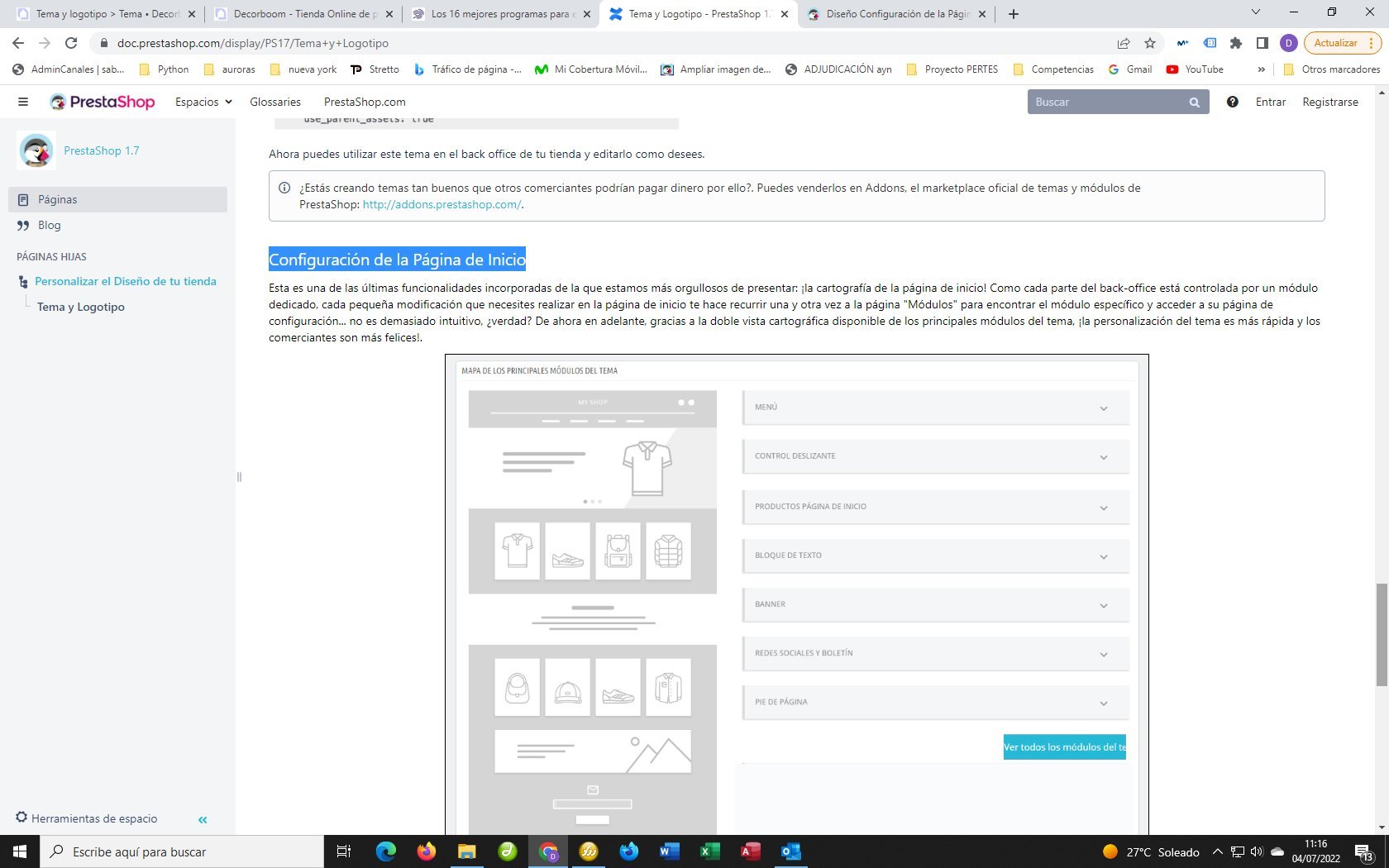Launch Microsoft Edge from the taskbar
Image resolution: width=1389 pixels, height=868 pixels.
coord(385,851)
